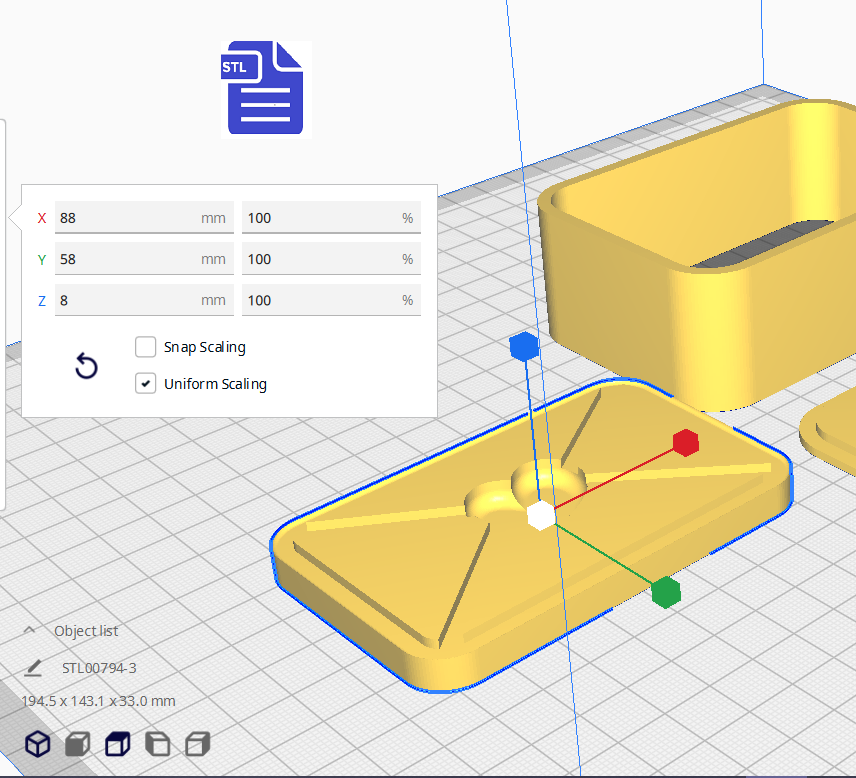
Task: Grab the blue Z-axis scale handle
Action: [x=524, y=347]
